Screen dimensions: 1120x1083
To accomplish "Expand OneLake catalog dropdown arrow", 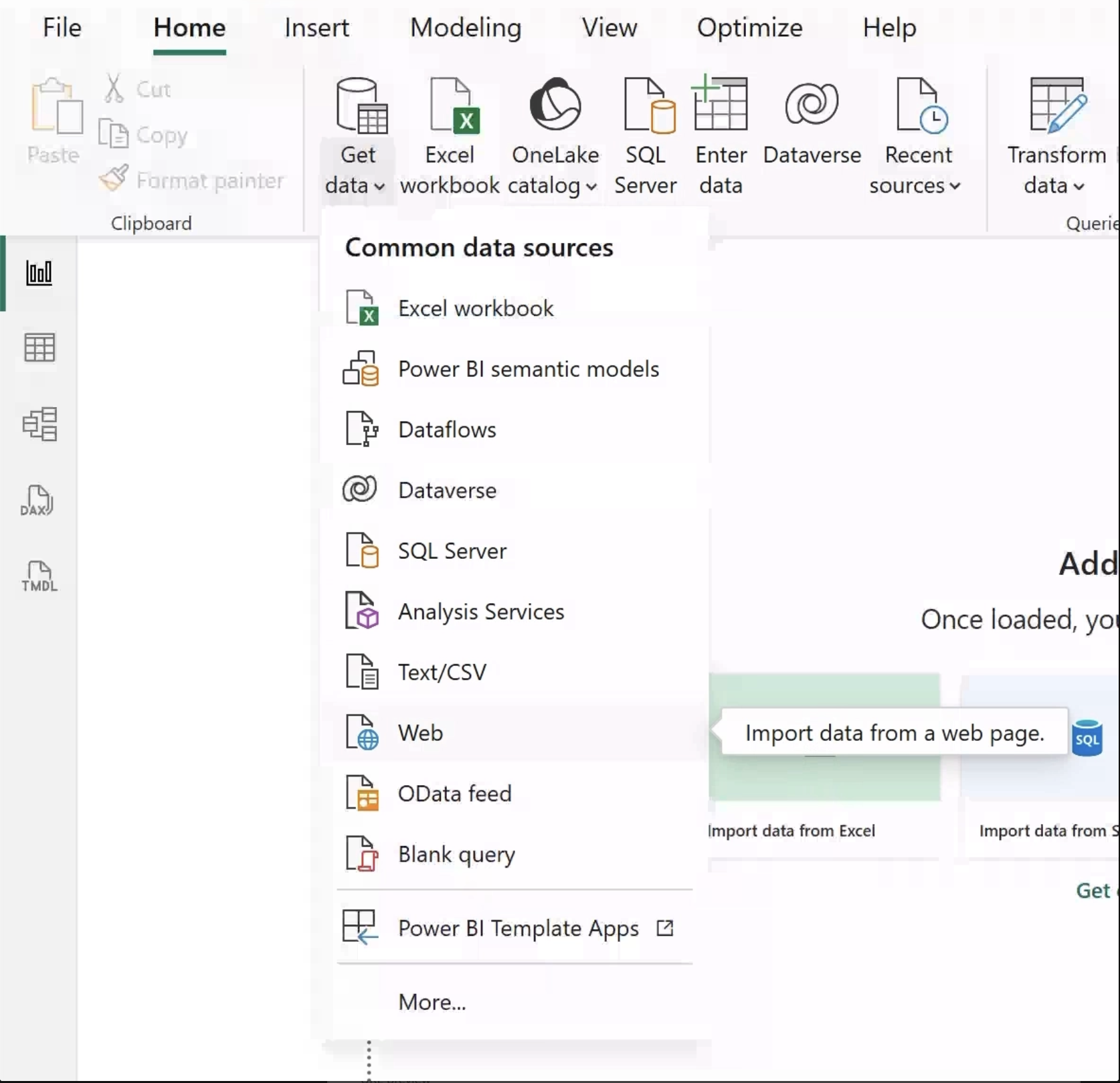I will pyautogui.click(x=591, y=187).
